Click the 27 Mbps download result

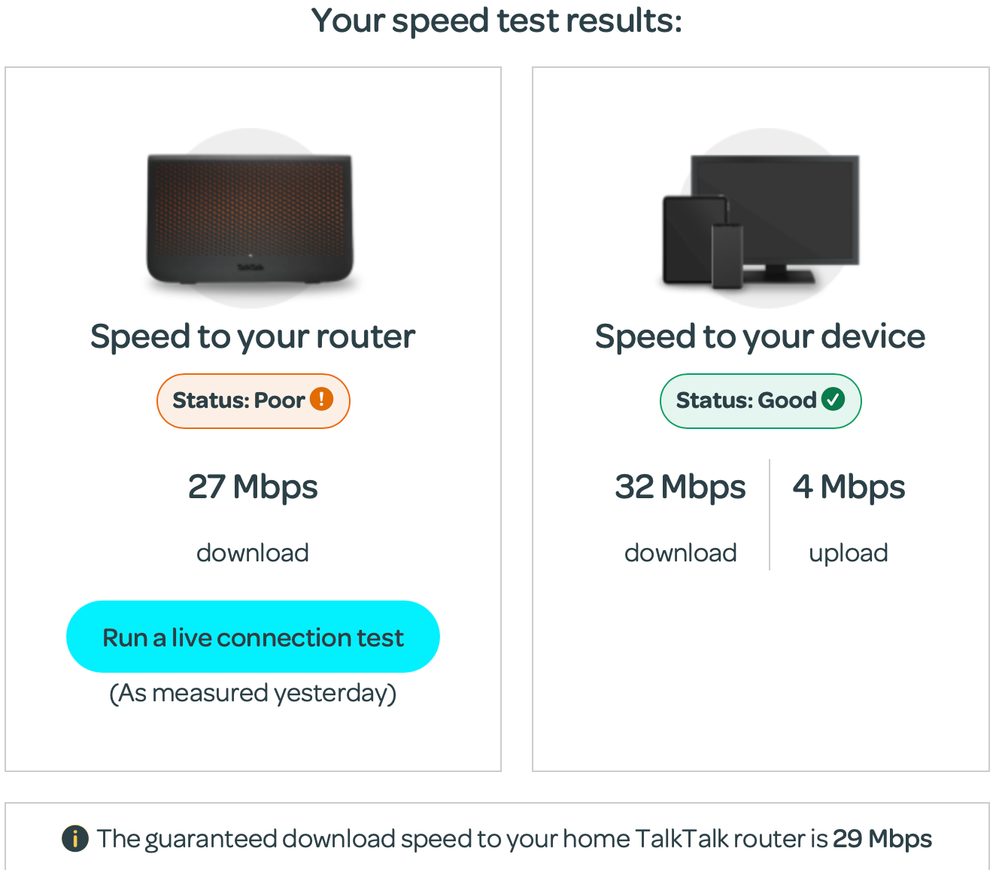[x=252, y=487]
